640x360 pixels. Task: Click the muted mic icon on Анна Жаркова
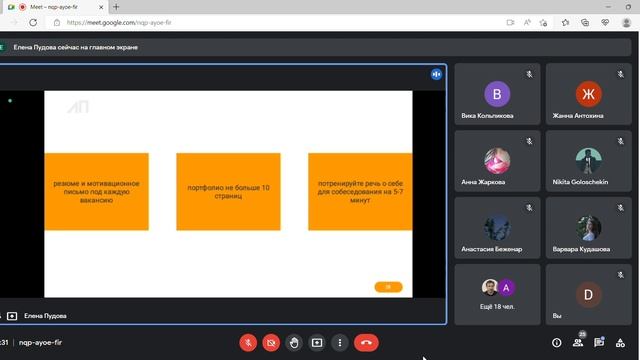click(529, 141)
